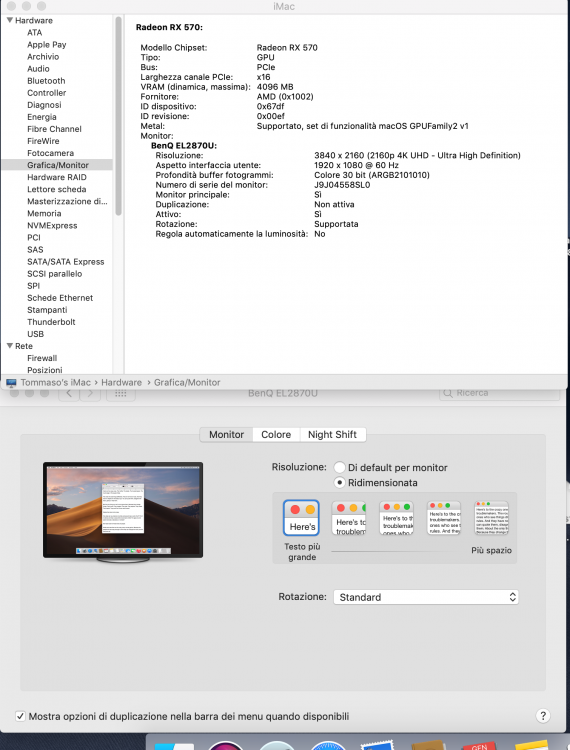Select the 'Ridimensionata' radio button

339,483
